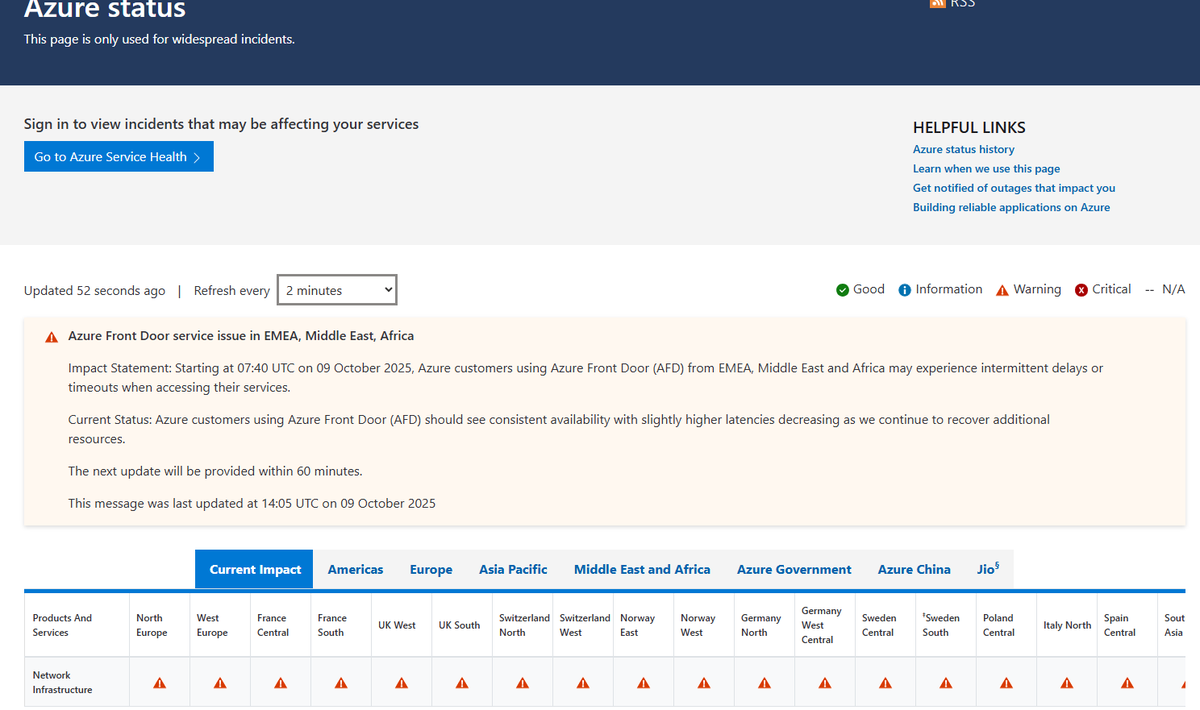
Task: Click the Italy North column header
Action: [1067, 625]
